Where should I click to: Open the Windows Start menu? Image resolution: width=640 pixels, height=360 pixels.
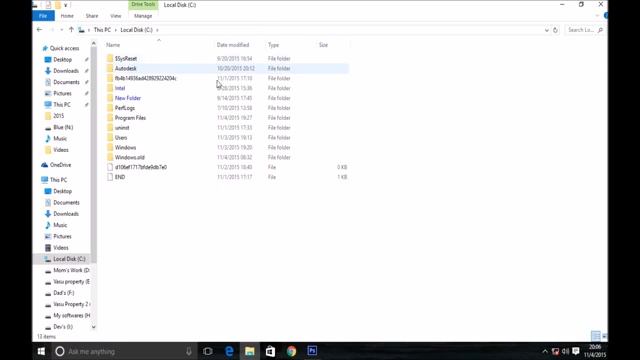tap(41, 351)
